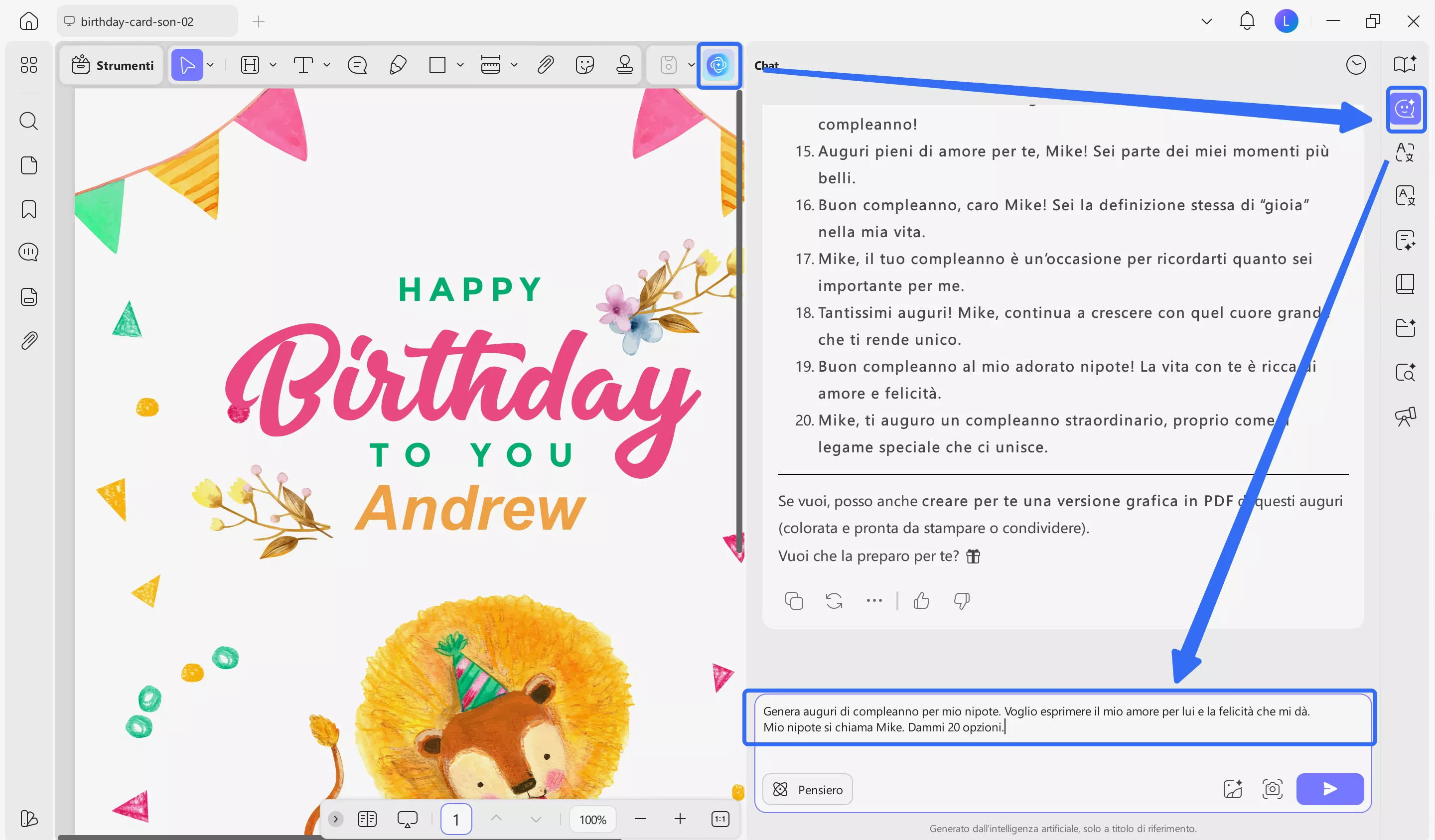The width and height of the screenshot is (1435, 840).
Task: Open the AI Chat assistant icon in toolbar
Action: click(x=718, y=65)
